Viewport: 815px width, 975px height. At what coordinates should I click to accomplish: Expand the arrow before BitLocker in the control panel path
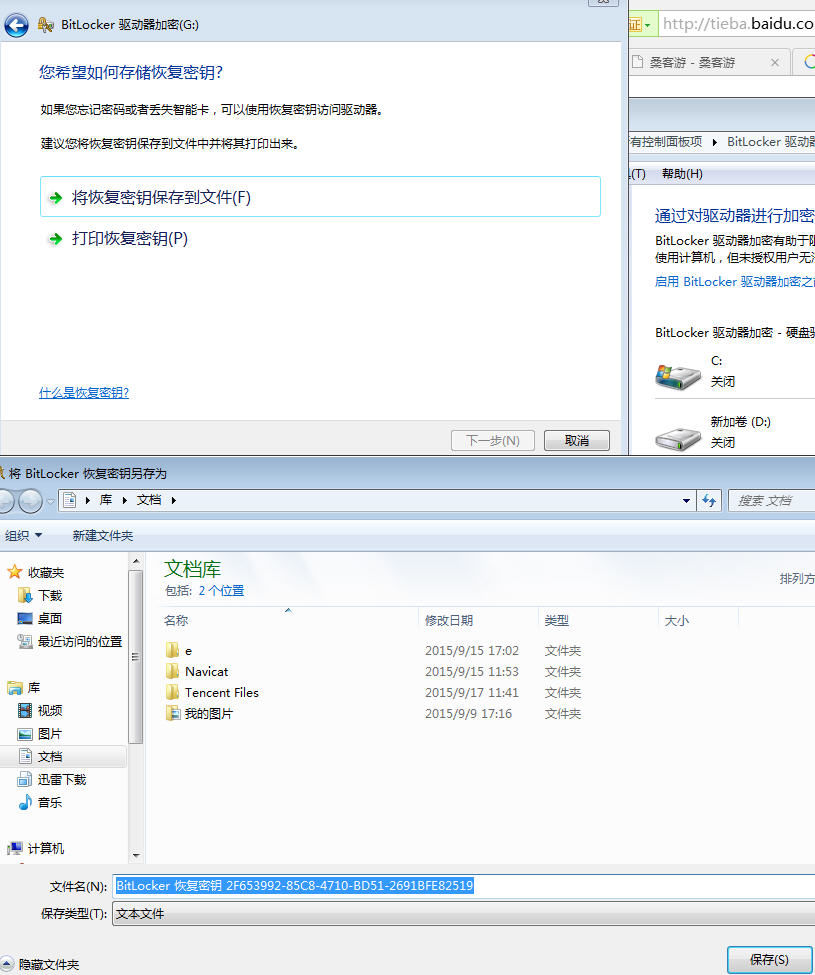click(x=715, y=142)
